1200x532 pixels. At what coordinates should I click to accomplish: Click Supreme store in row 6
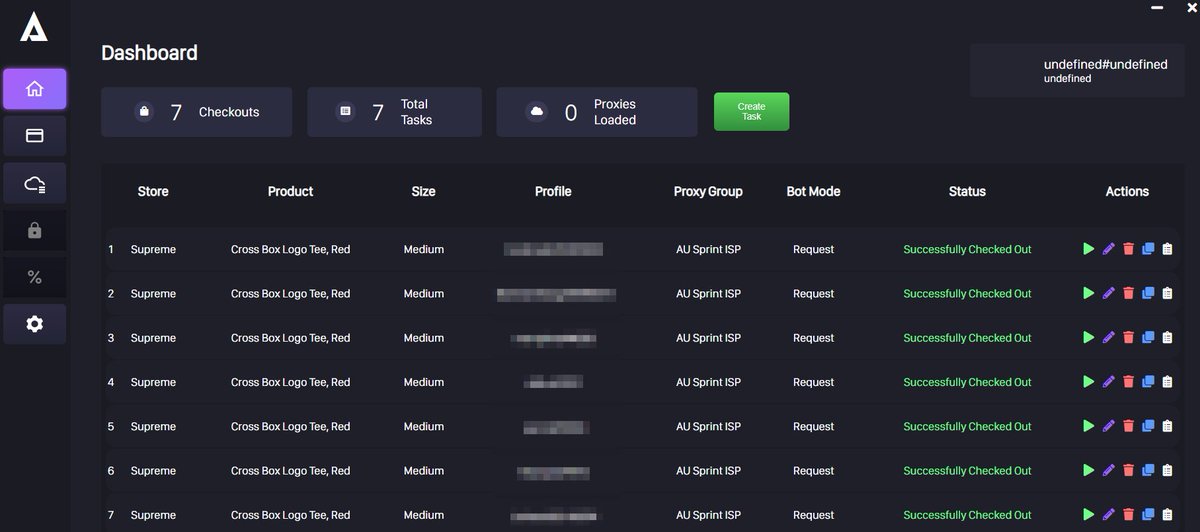[x=153, y=470]
